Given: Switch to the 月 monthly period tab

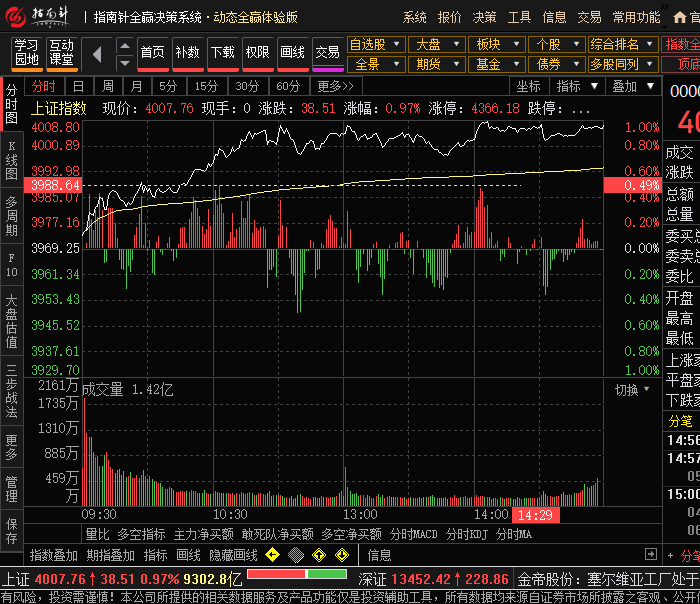Looking at the screenshot, I should pyautogui.click(x=137, y=86).
